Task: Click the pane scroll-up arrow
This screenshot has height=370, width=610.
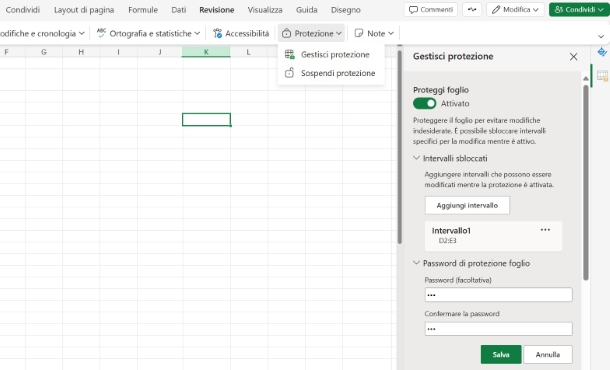Action: (x=586, y=79)
